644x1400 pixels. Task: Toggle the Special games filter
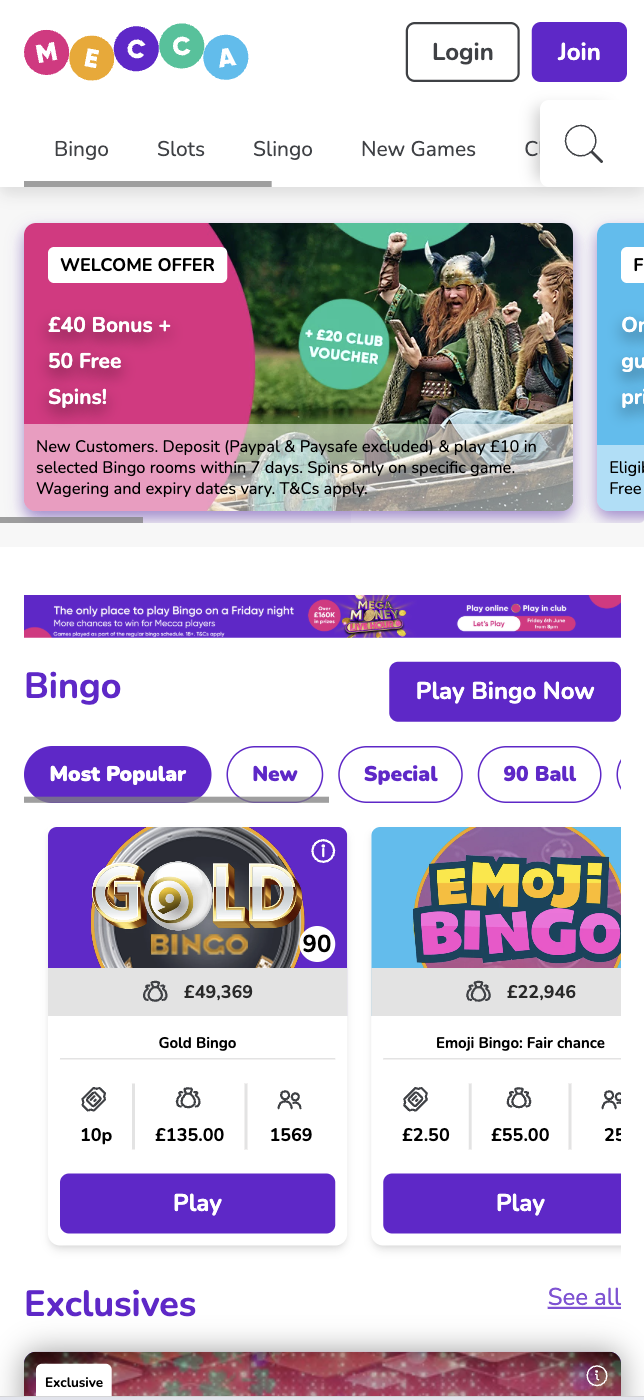point(400,773)
